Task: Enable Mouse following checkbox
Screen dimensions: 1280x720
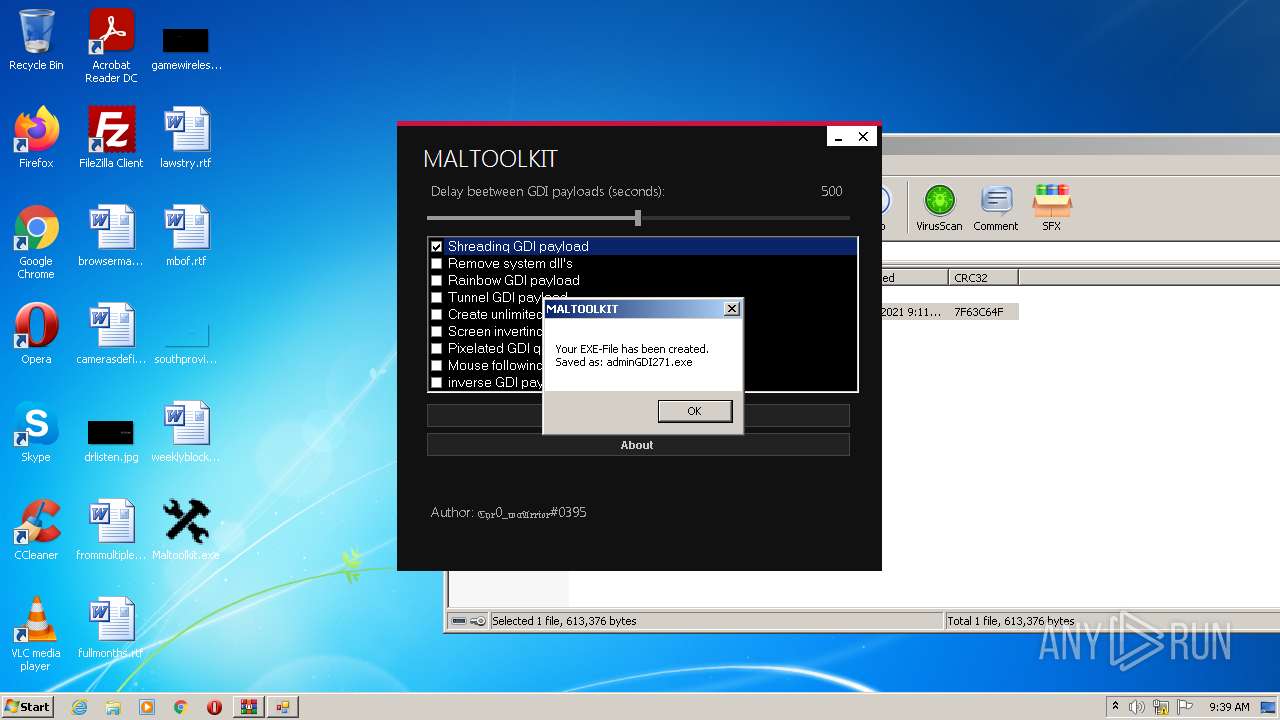Action: [x=436, y=366]
